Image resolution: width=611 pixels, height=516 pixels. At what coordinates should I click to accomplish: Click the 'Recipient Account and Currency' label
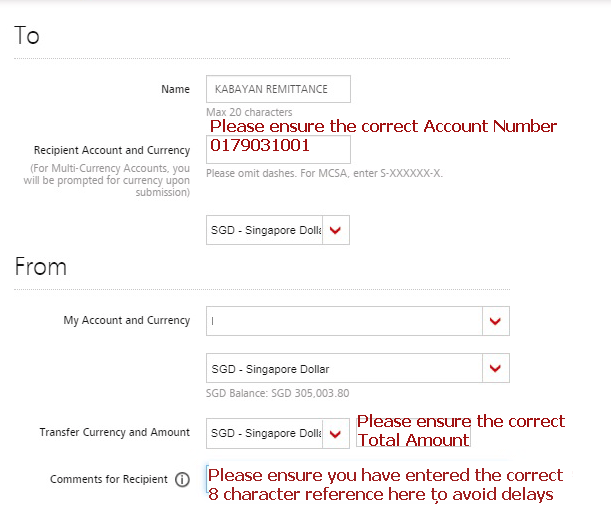tap(112, 150)
